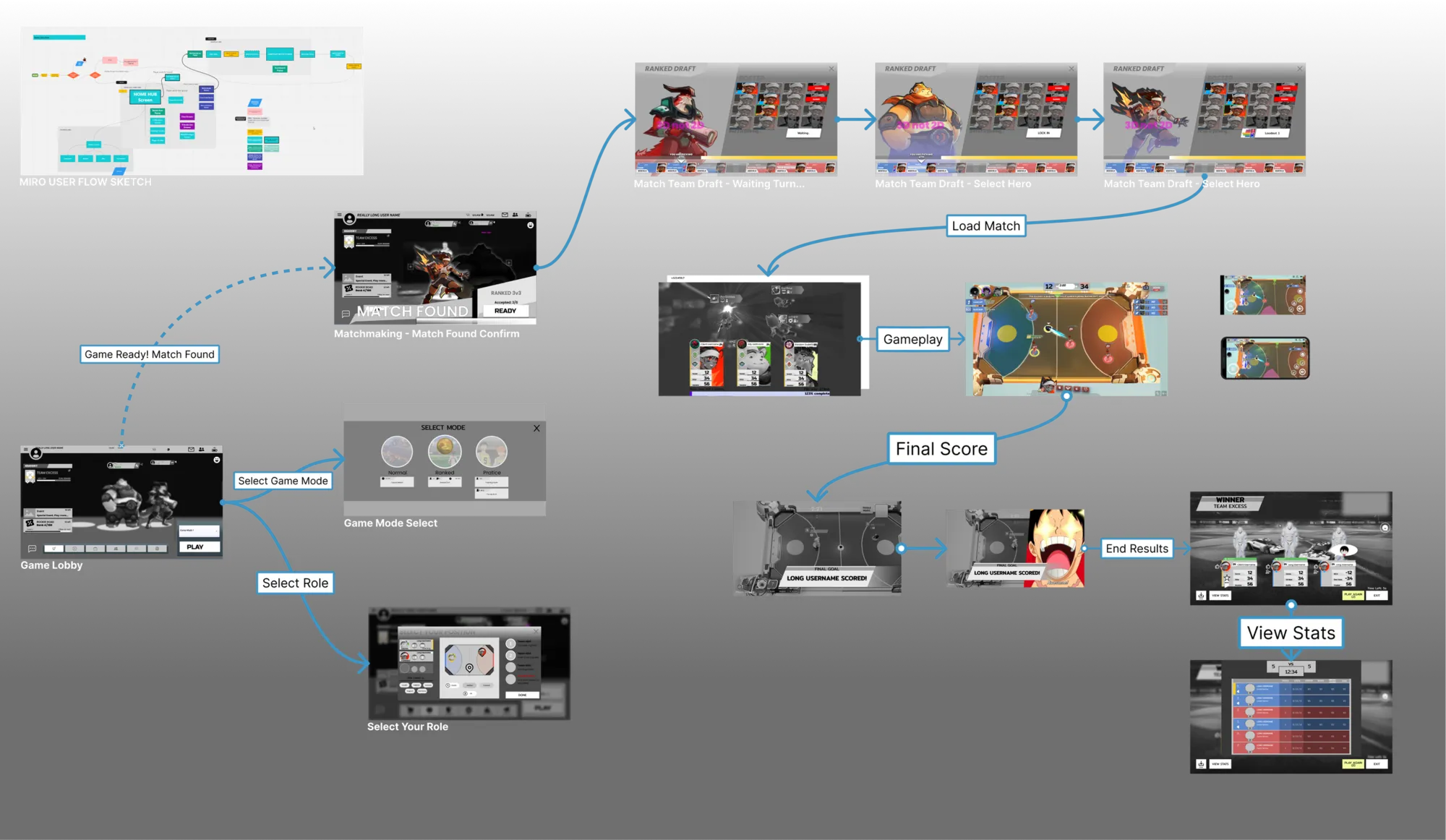1446x840 pixels.
Task: Click the chat bubble icon in Game Lobby
Action: [32, 549]
